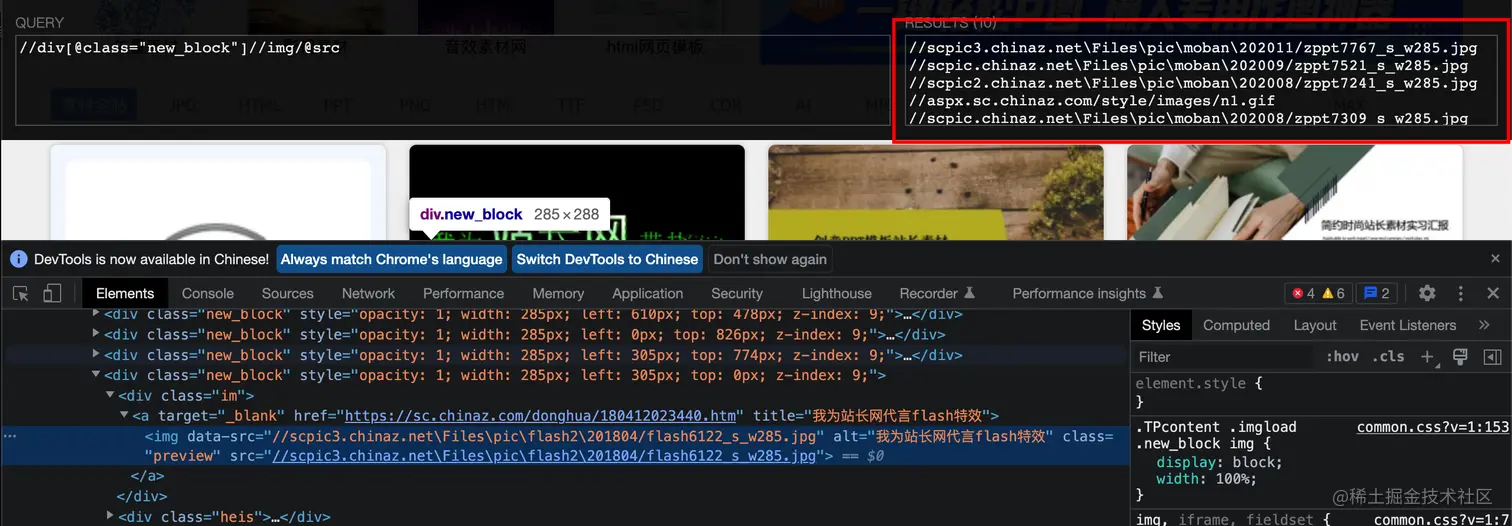Select result row zppt7241_s_w285.jpg
Viewport: 1512px width, 526px height.
point(1193,84)
